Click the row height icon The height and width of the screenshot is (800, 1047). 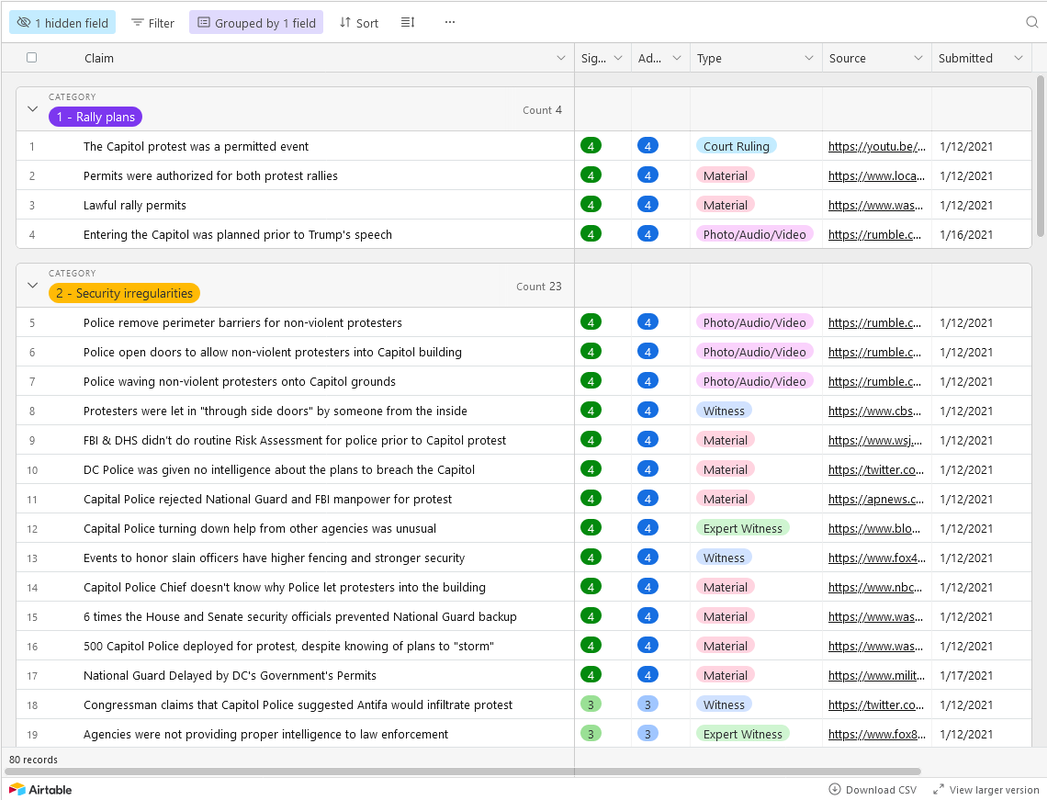pyautogui.click(x=407, y=22)
